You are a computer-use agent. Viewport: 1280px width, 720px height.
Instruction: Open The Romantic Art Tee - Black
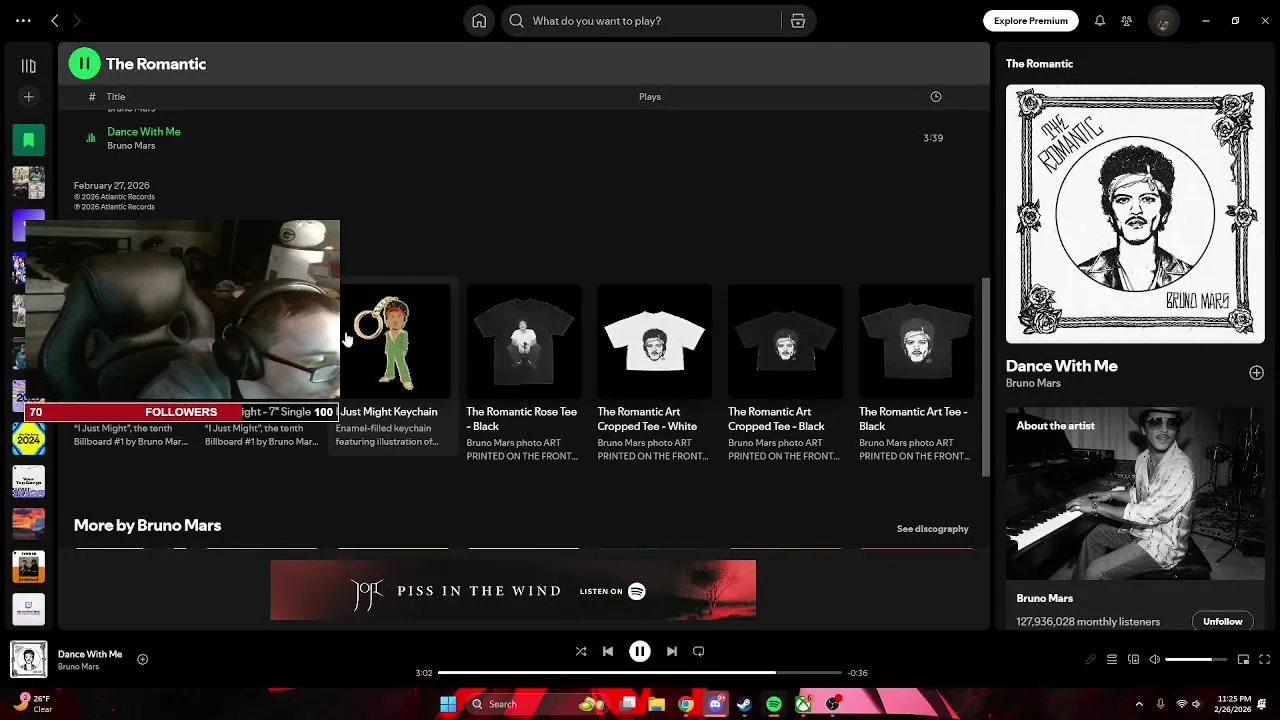coord(916,372)
